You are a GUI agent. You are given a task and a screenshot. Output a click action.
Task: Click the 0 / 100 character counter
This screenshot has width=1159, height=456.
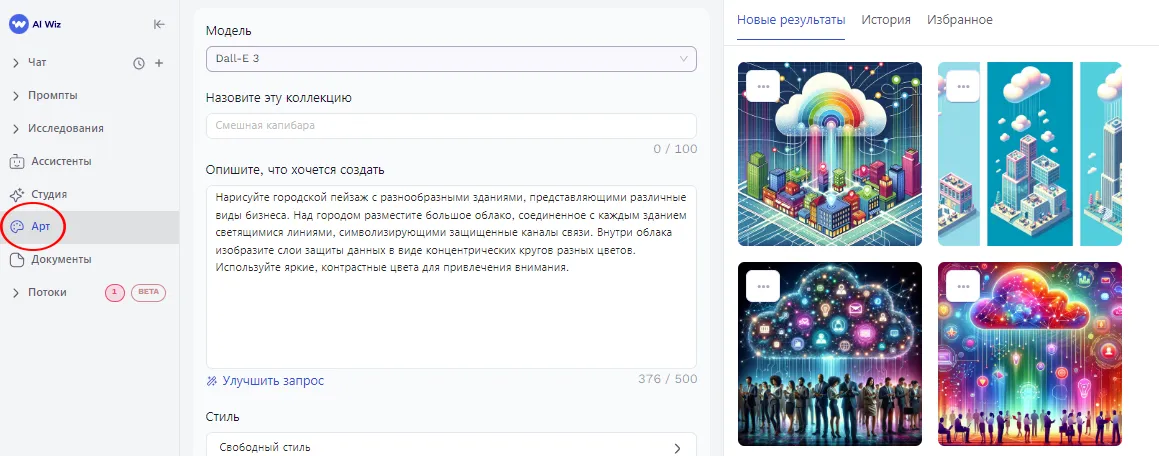tap(675, 149)
